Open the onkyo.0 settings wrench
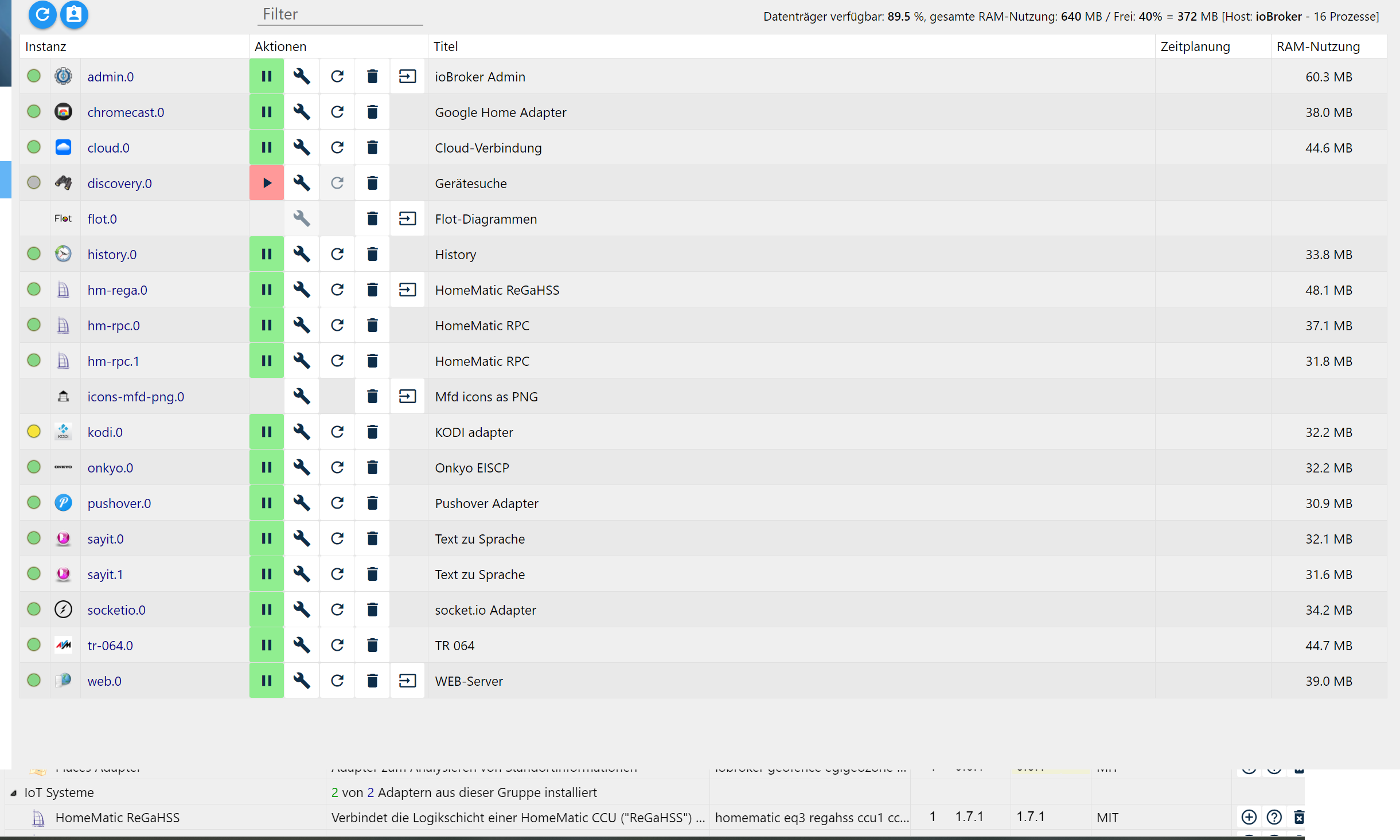 (x=302, y=467)
